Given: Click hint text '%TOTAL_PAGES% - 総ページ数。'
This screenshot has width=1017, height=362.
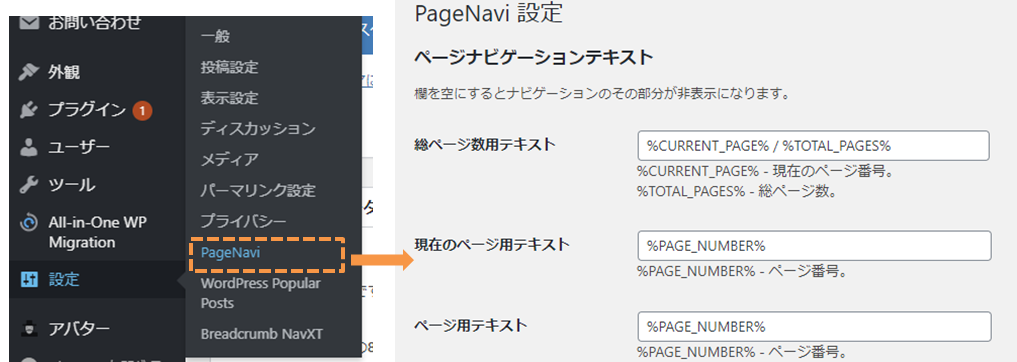Looking at the screenshot, I should (736, 192).
